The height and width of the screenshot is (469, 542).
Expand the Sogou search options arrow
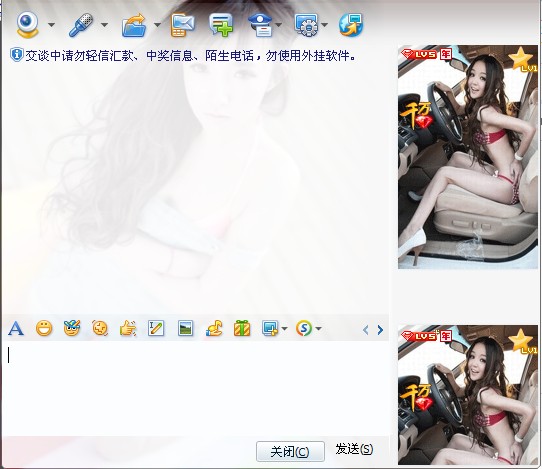click(x=318, y=329)
